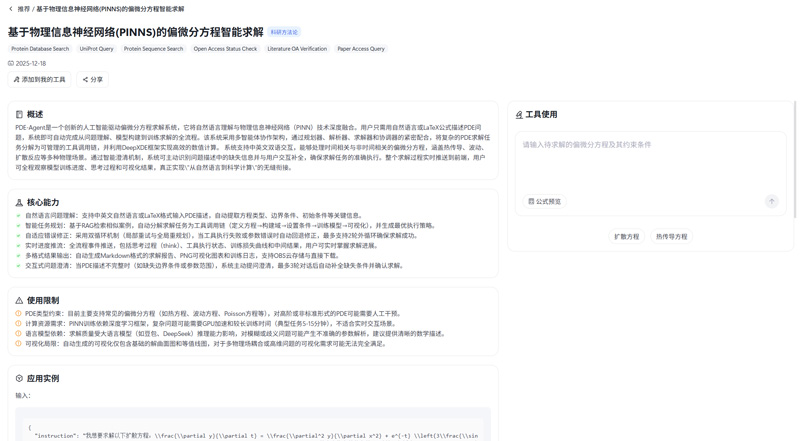The height and width of the screenshot is (441, 800).
Task: Click the Open Access Status Check tag
Action: point(225,49)
